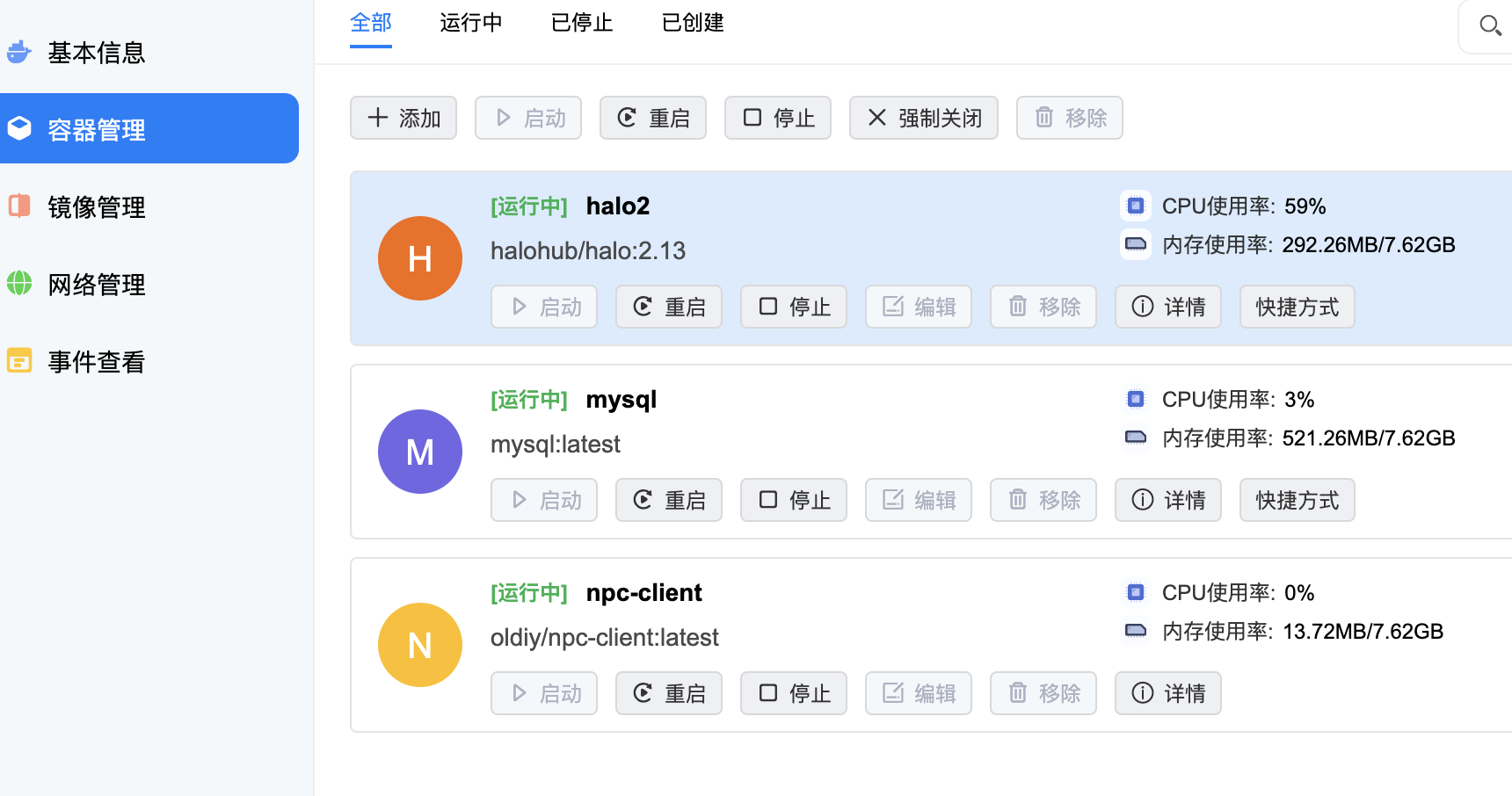Screen dimensions: 1512x796
Task: Open Basic Info from the sidebar
Action: tap(96, 53)
